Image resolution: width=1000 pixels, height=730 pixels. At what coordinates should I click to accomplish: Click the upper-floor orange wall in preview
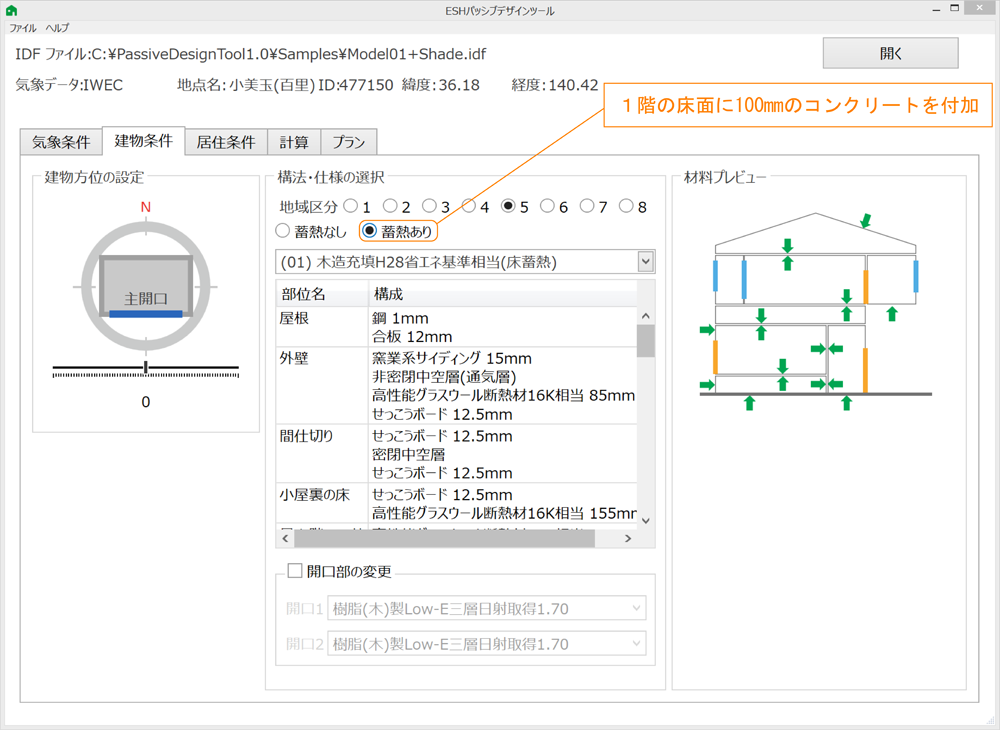pos(866,286)
